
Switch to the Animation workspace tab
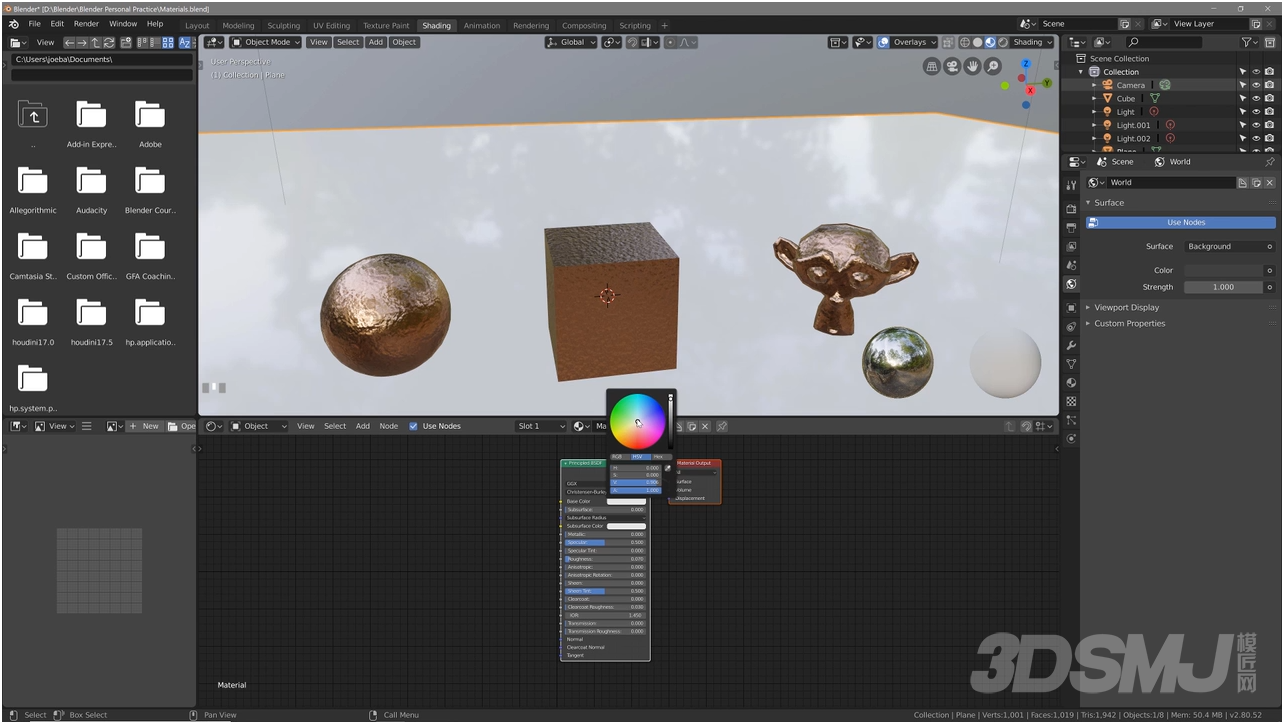coord(482,26)
